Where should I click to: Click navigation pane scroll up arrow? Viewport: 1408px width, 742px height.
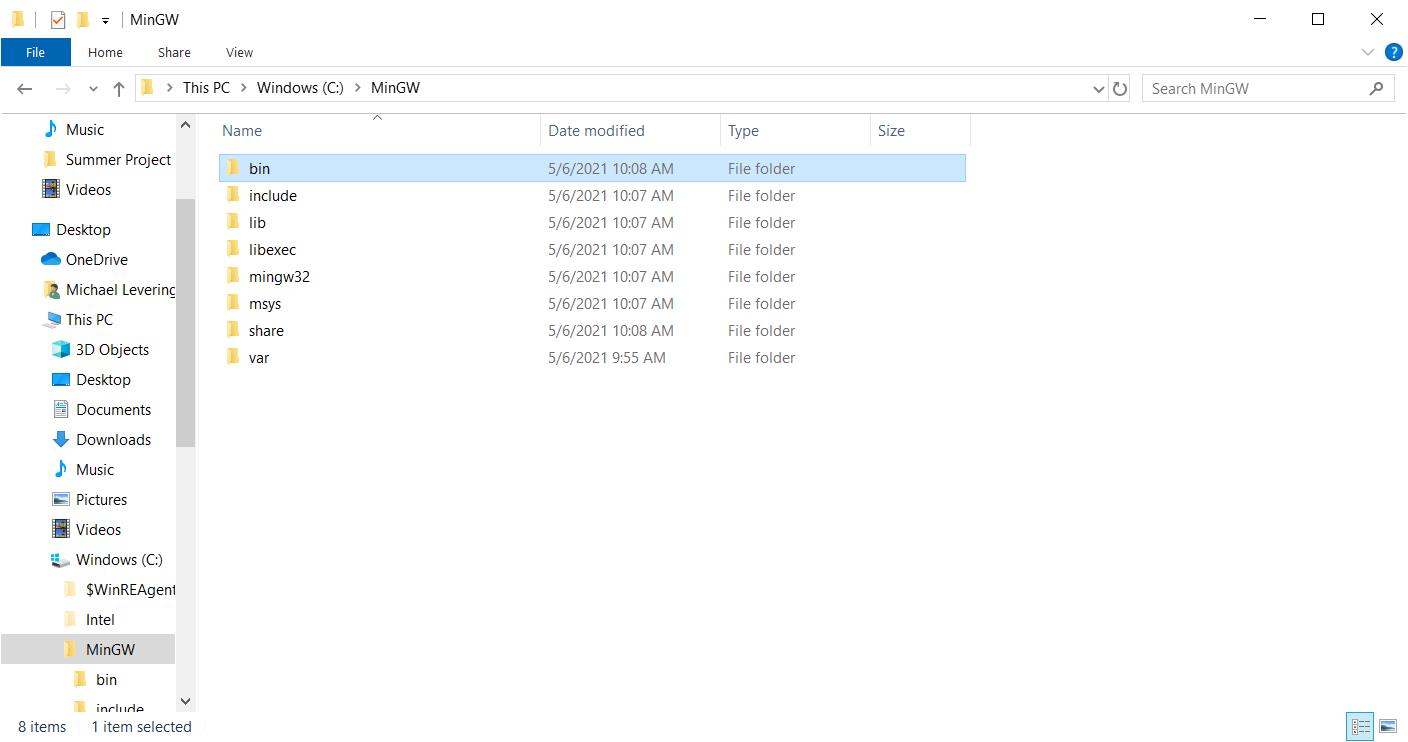(x=185, y=126)
